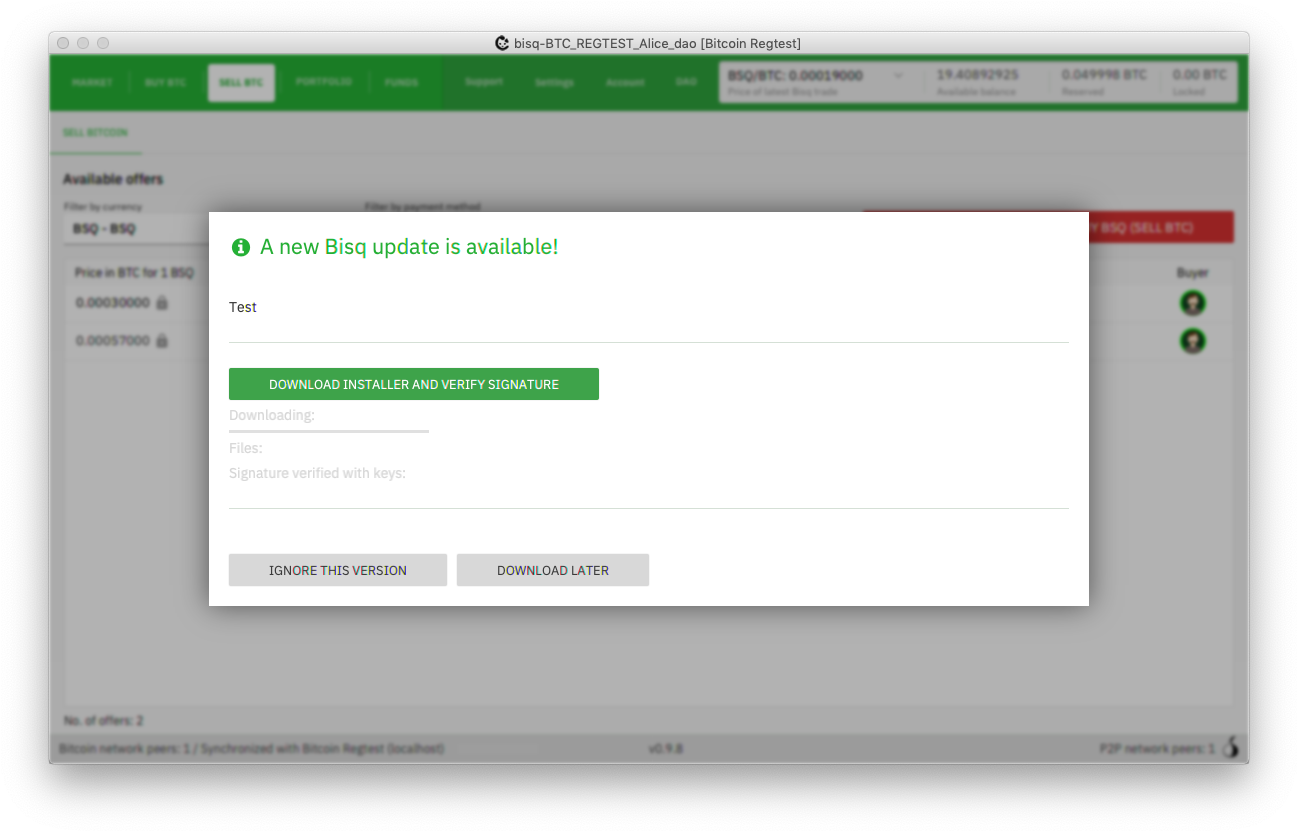Click the 'No. of offers: 2' label
Screen dimensions: 1297x831
point(103,720)
